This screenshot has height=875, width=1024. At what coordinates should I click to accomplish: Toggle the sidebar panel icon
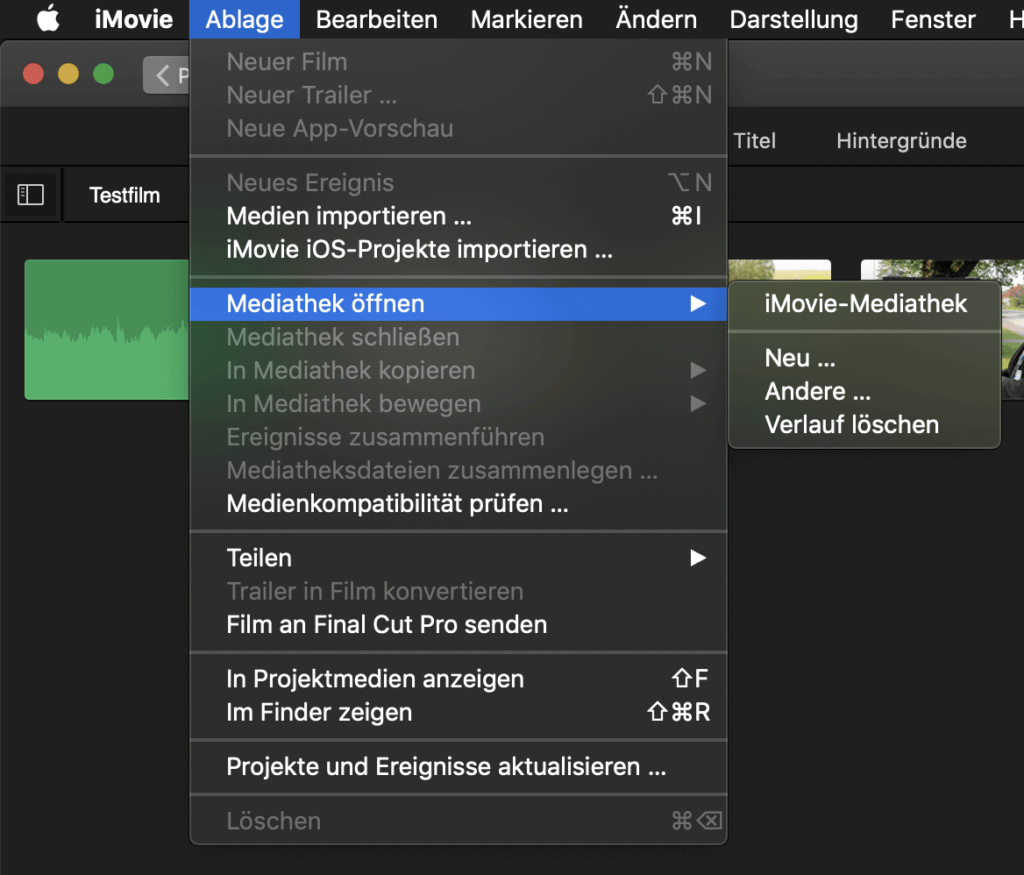click(31, 194)
